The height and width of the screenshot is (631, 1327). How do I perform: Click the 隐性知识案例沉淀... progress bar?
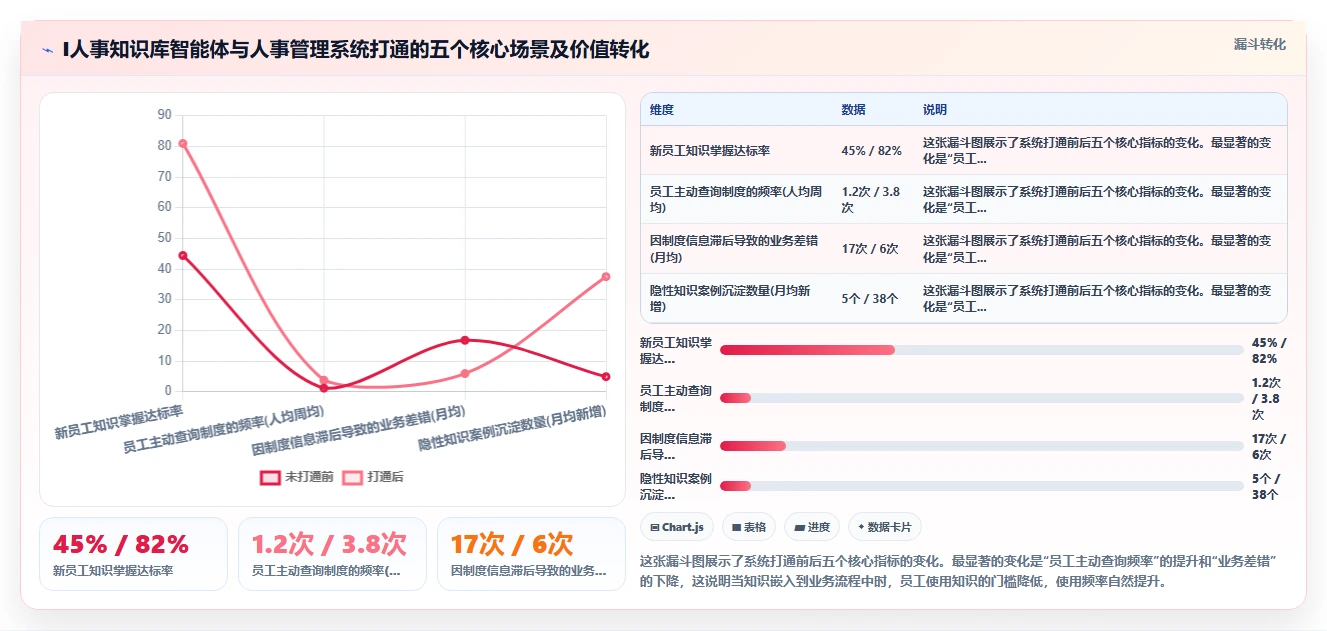tap(981, 486)
